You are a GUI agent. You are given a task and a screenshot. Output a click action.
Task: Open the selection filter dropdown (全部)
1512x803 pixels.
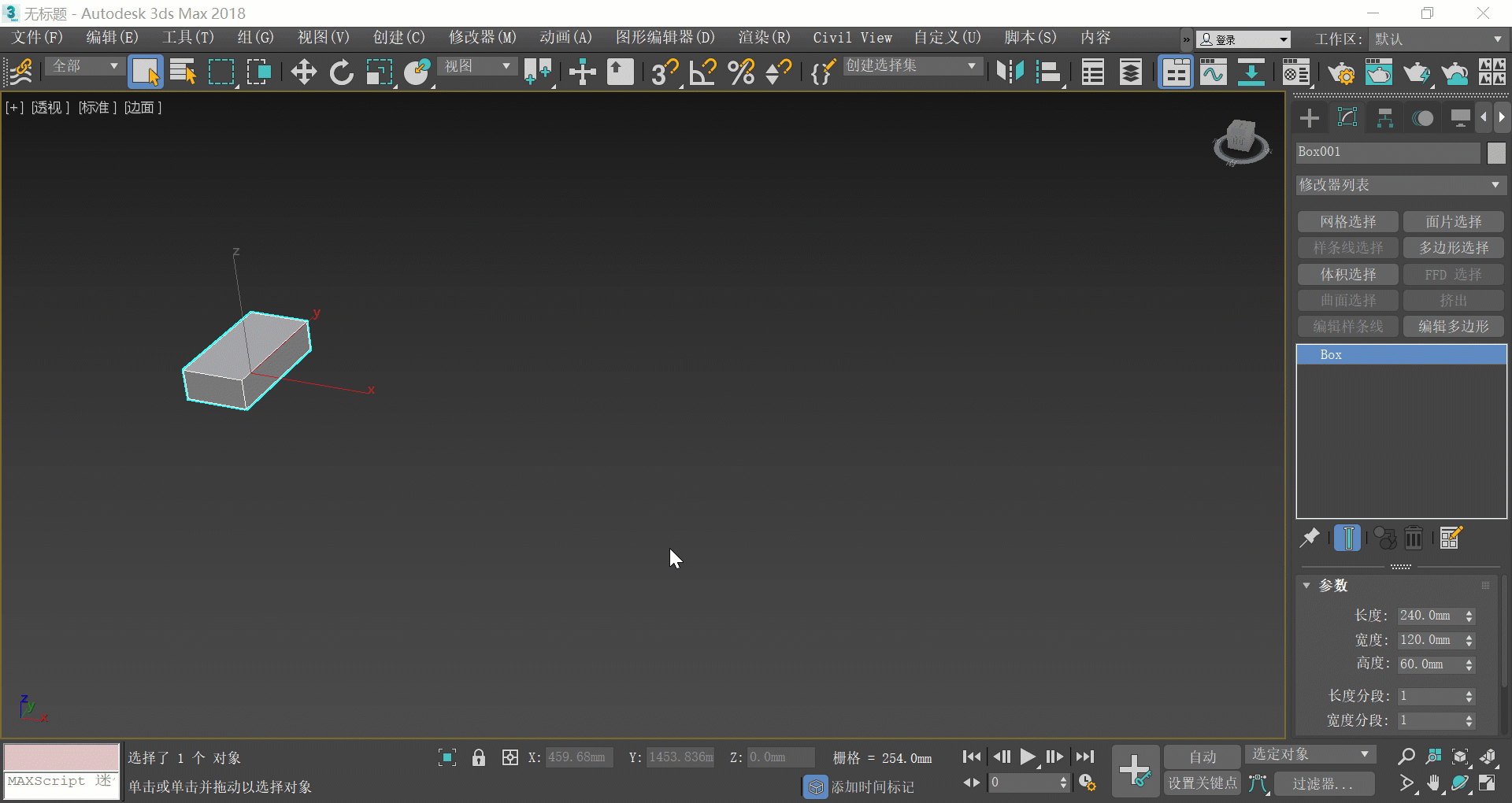click(85, 66)
